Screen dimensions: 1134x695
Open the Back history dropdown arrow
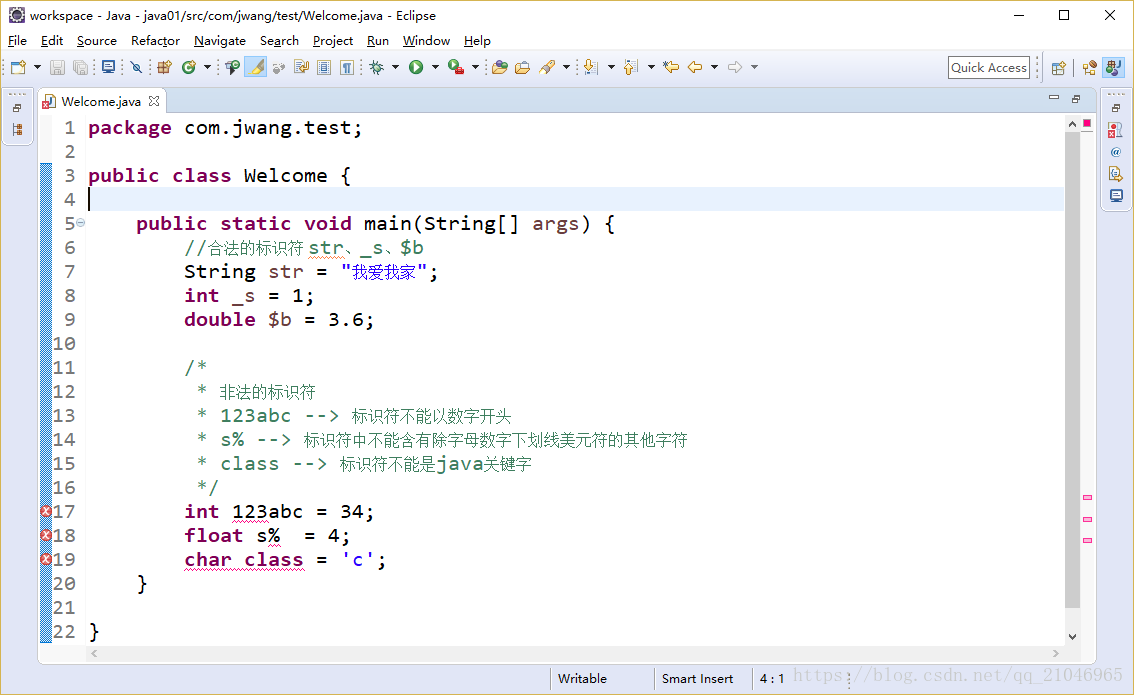[x=715, y=67]
